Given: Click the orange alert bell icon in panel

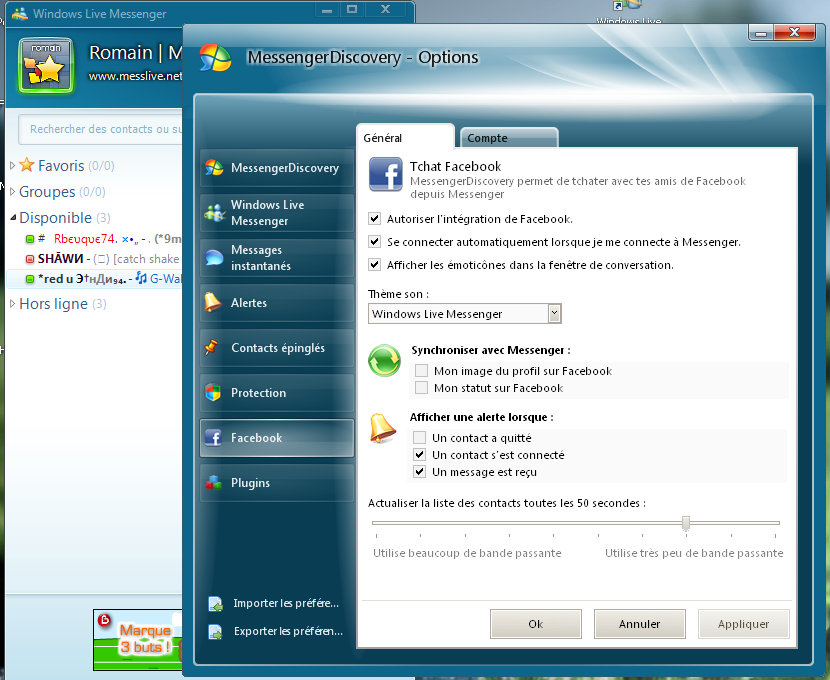Looking at the screenshot, I should tap(383, 427).
